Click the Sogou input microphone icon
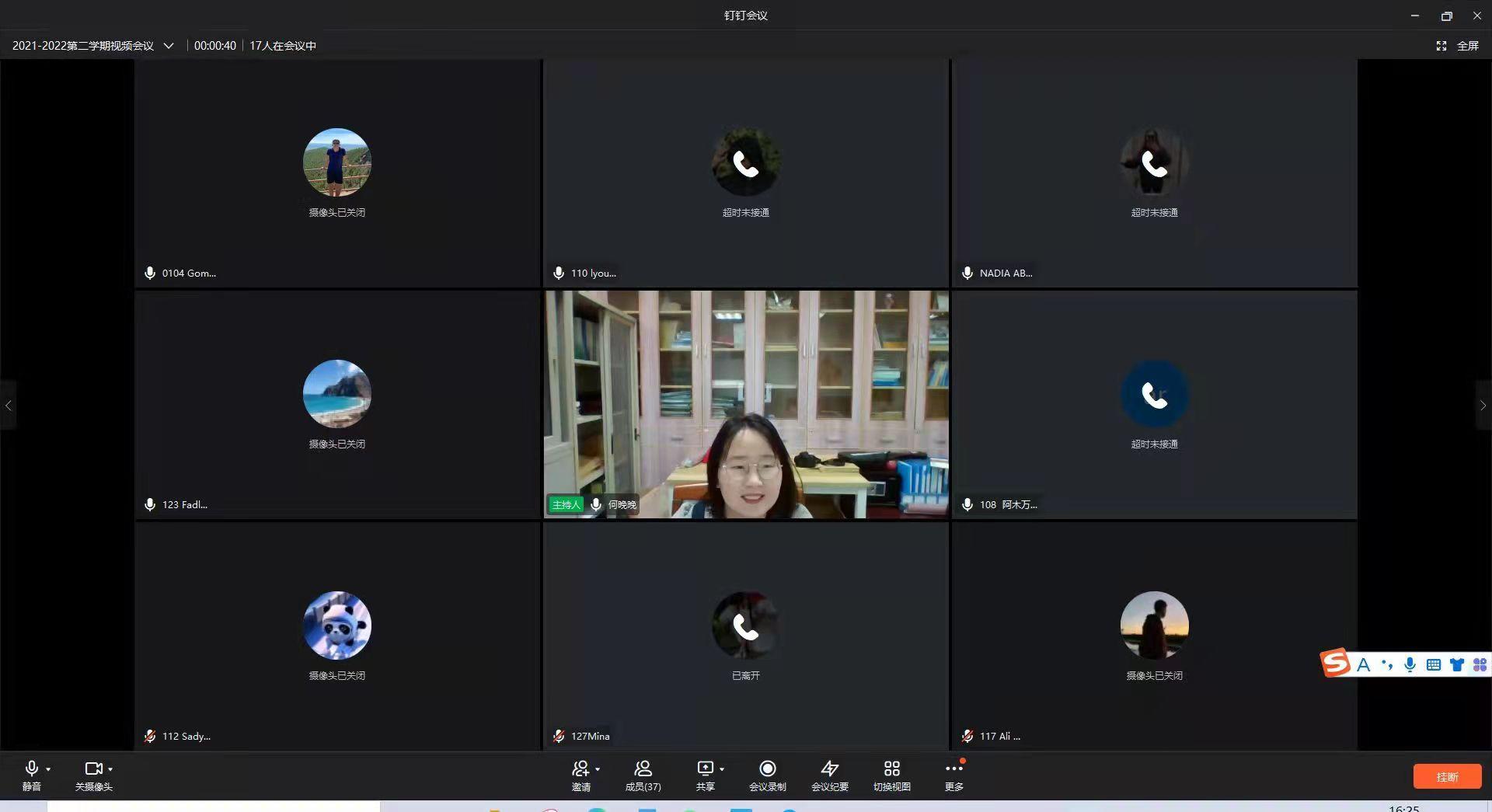This screenshot has width=1492, height=812. (1410, 664)
